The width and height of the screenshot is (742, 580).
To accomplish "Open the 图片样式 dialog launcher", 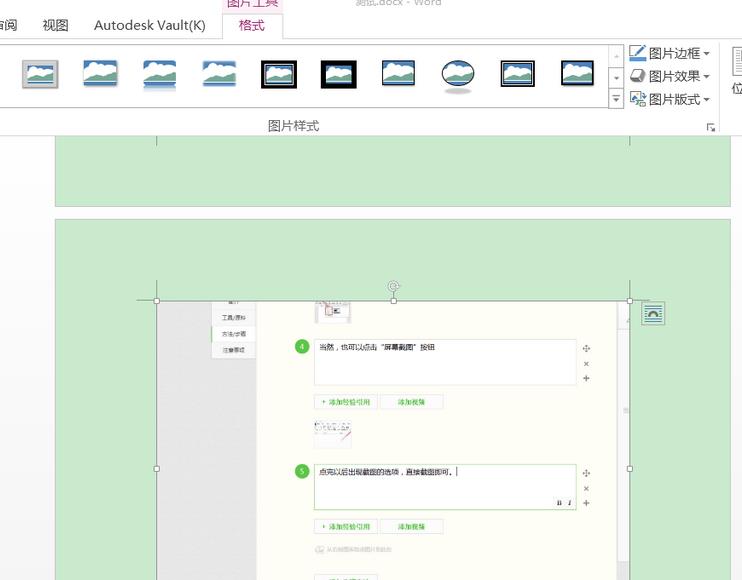I will point(711,127).
